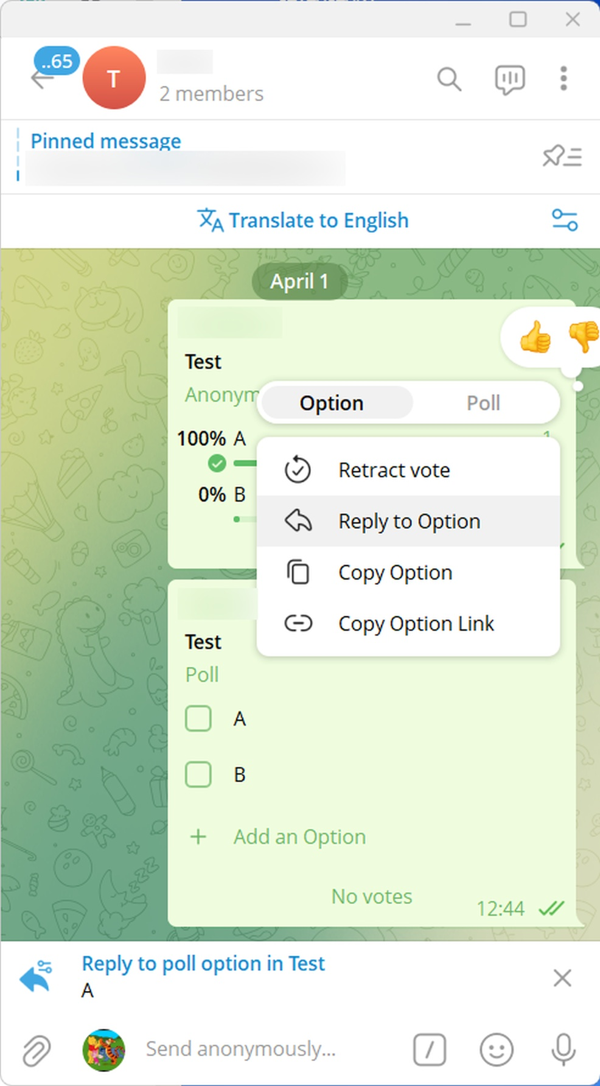Start voice recording with microphone icon
The width and height of the screenshot is (600, 1086).
[x=563, y=1049]
